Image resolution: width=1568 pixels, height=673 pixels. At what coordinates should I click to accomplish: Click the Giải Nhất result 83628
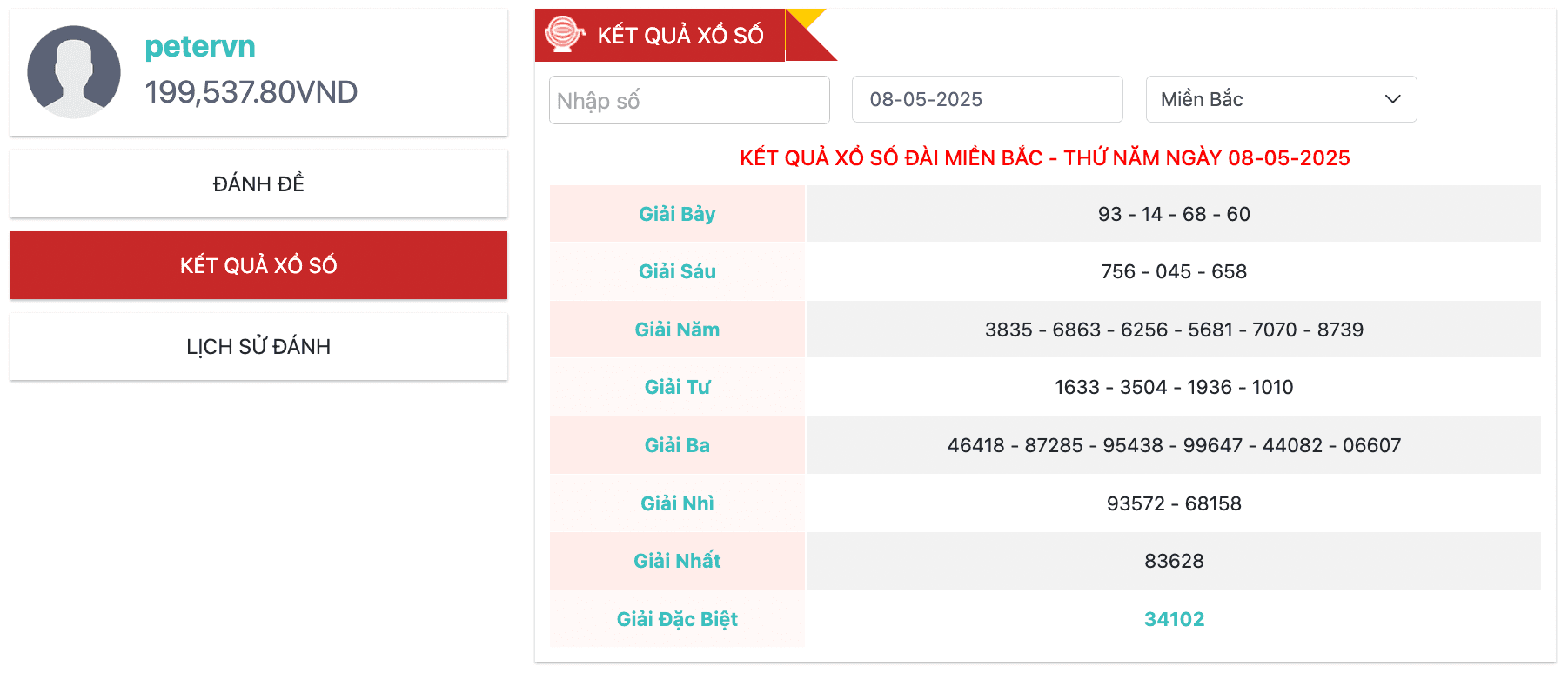pos(1174,561)
